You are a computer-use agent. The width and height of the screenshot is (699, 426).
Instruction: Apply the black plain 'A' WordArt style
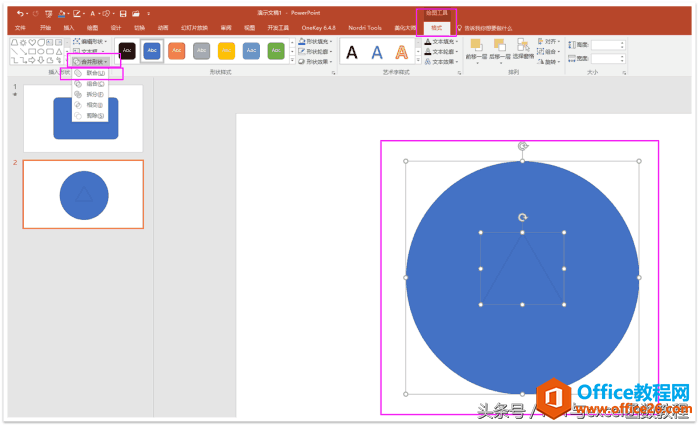pyautogui.click(x=352, y=51)
